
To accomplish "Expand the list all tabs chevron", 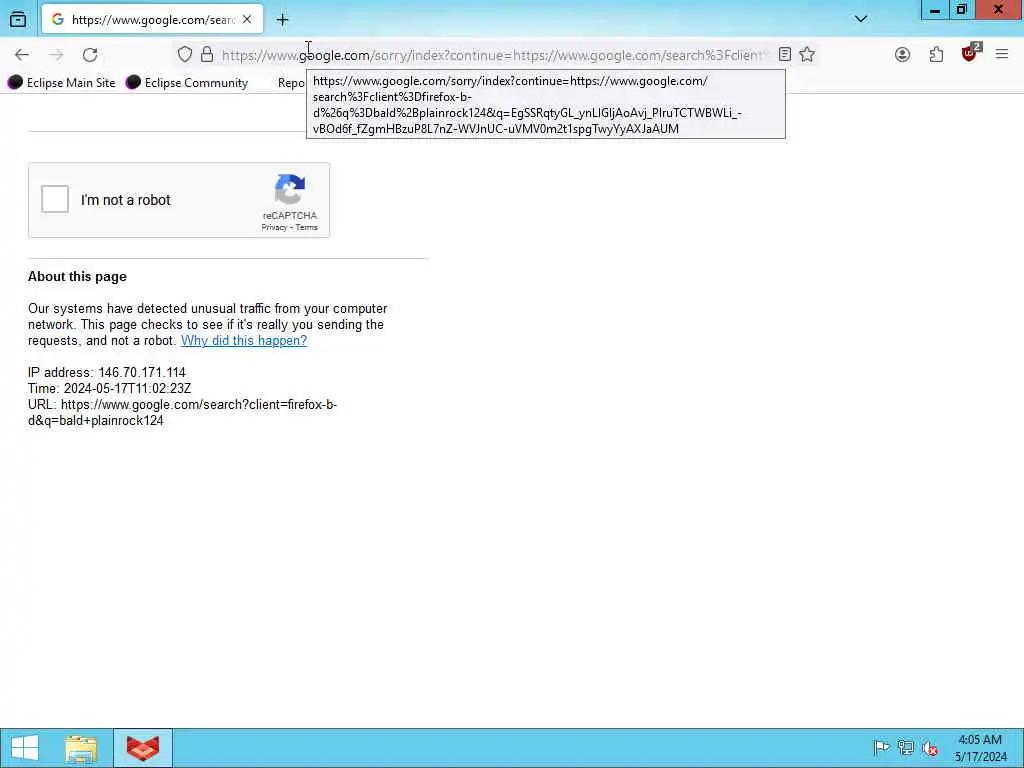I will pyautogui.click(x=861, y=19).
